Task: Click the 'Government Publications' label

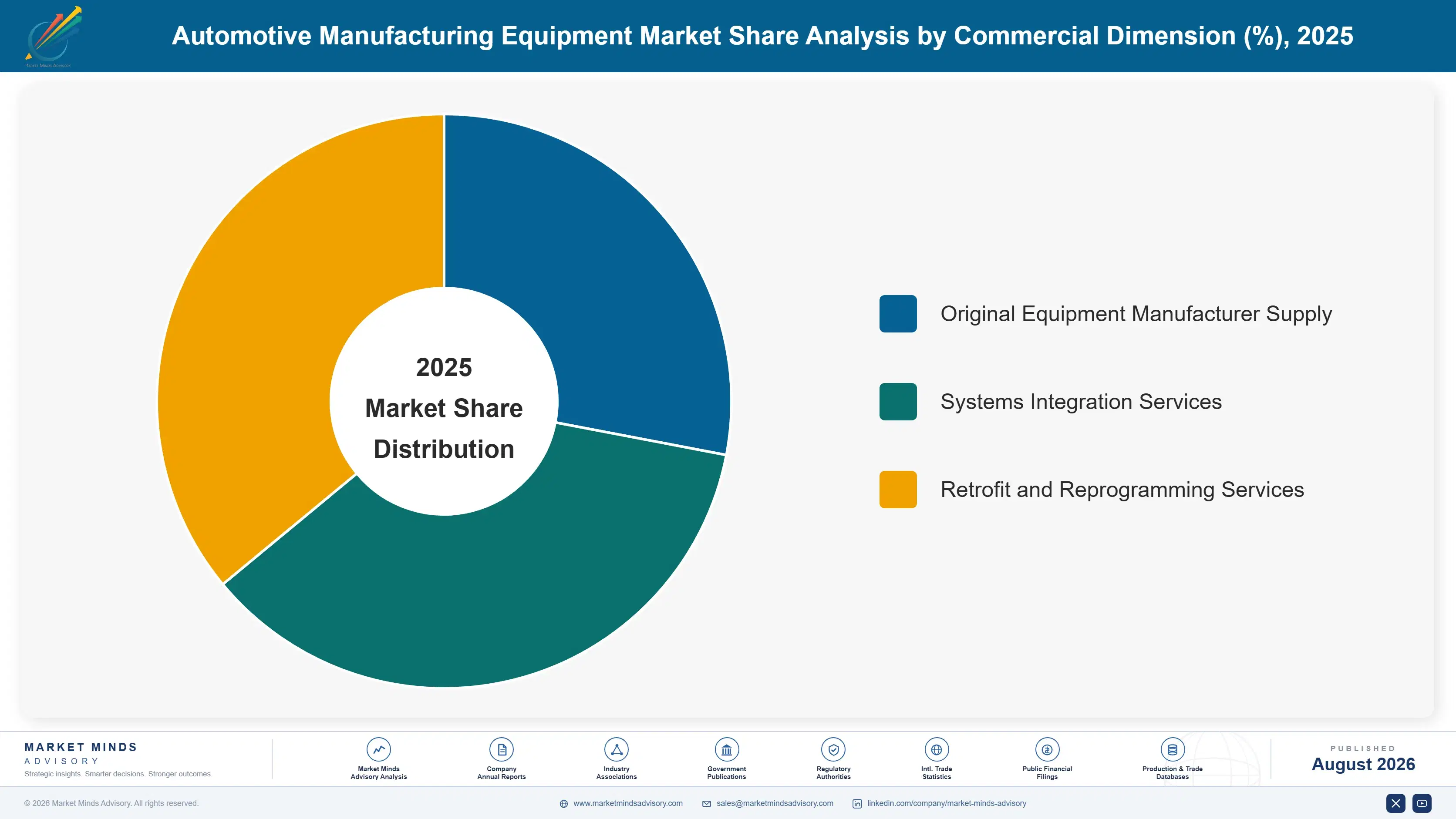Action: pyautogui.click(x=726, y=773)
